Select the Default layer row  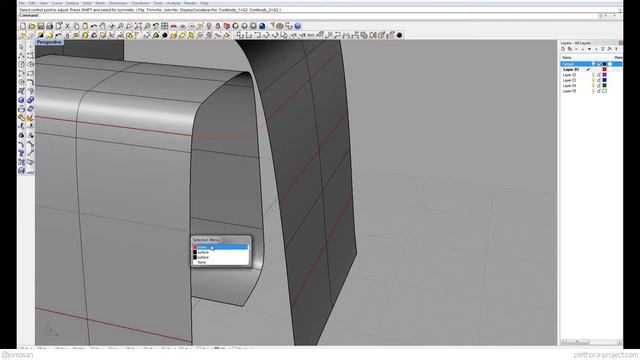[591, 64]
